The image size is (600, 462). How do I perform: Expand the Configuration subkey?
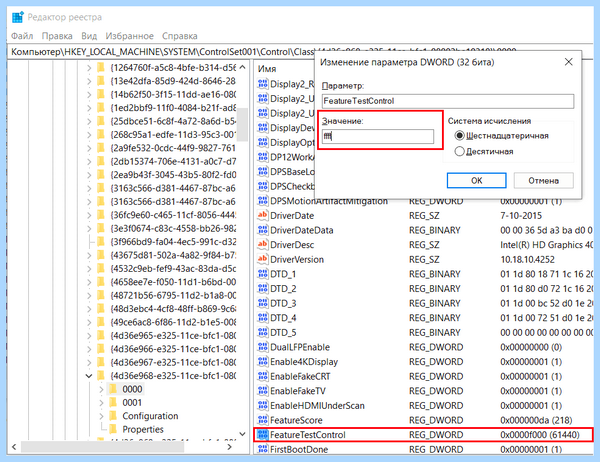(101, 416)
